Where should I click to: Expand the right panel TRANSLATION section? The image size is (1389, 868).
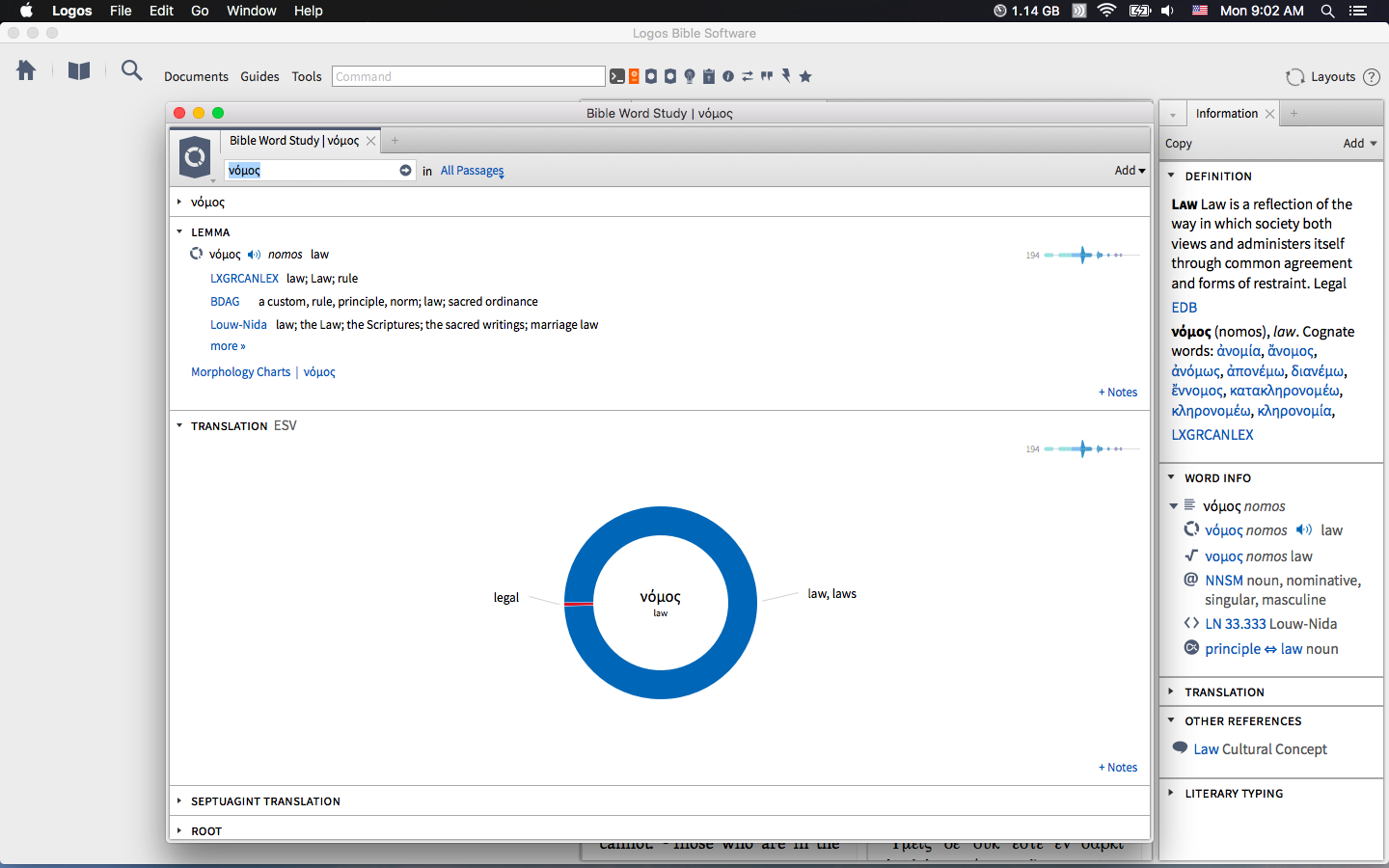pyautogui.click(x=1171, y=692)
